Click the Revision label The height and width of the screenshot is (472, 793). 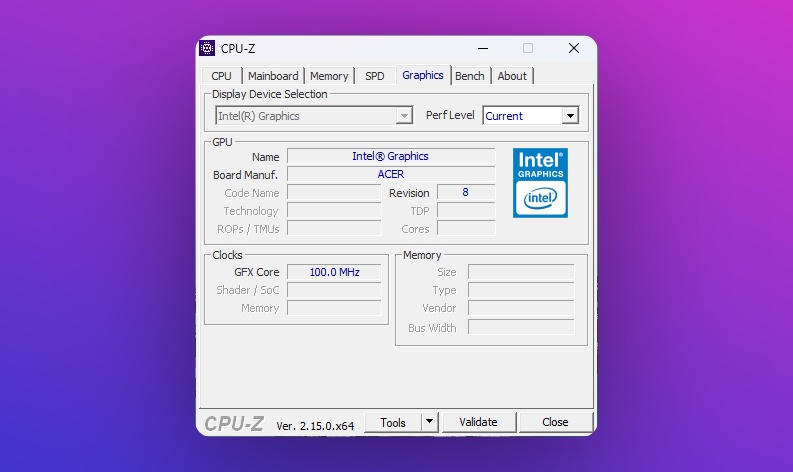click(409, 193)
